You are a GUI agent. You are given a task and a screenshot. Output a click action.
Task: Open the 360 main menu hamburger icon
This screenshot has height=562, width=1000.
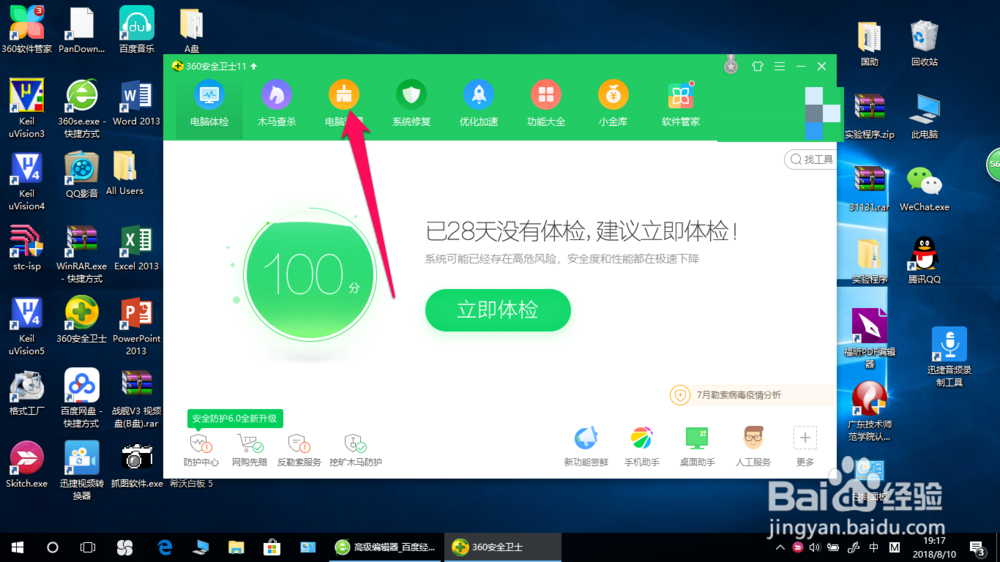coord(779,66)
